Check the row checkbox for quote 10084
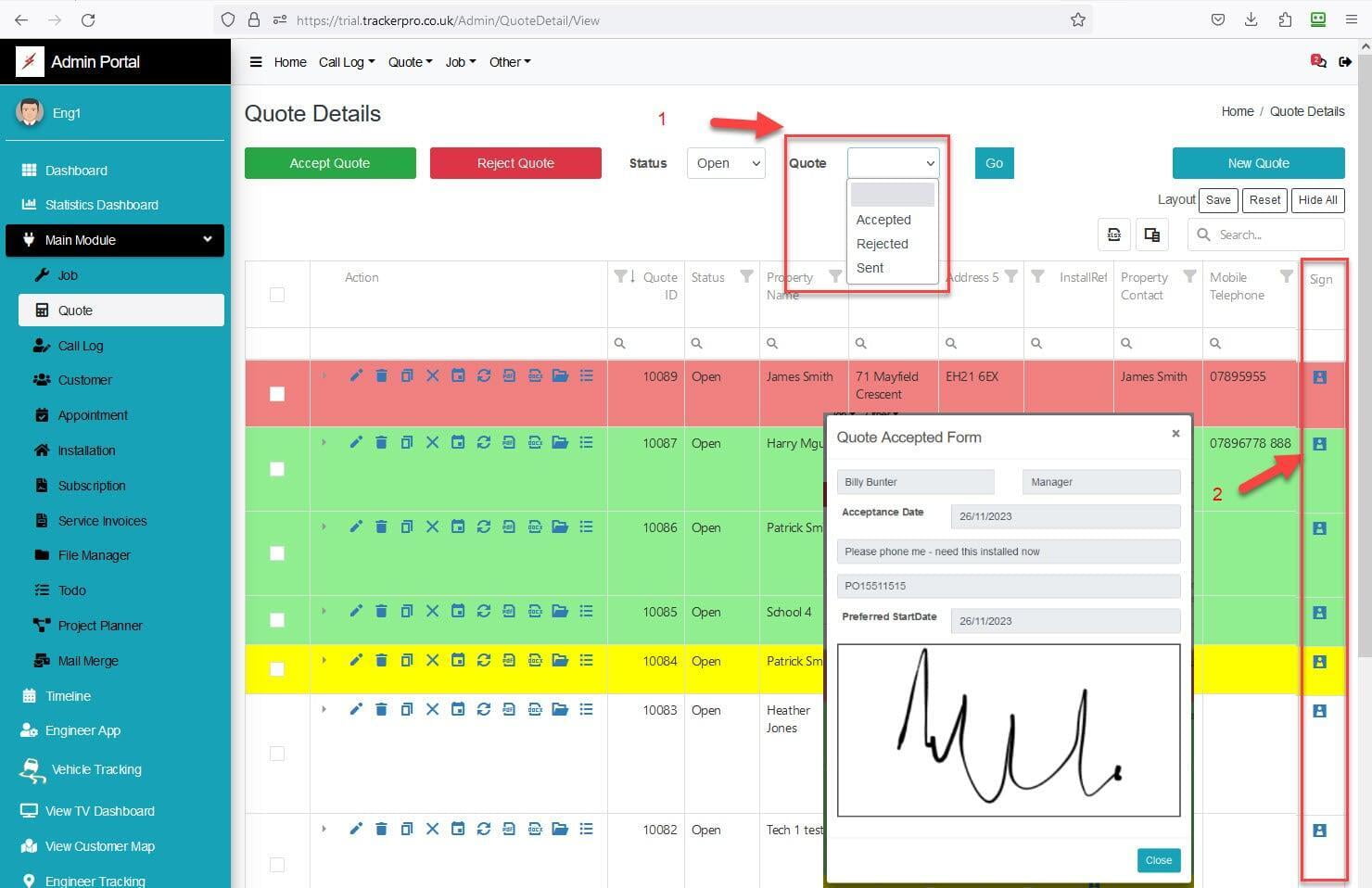Image resolution: width=1372 pixels, height=888 pixels. click(277, 669)
